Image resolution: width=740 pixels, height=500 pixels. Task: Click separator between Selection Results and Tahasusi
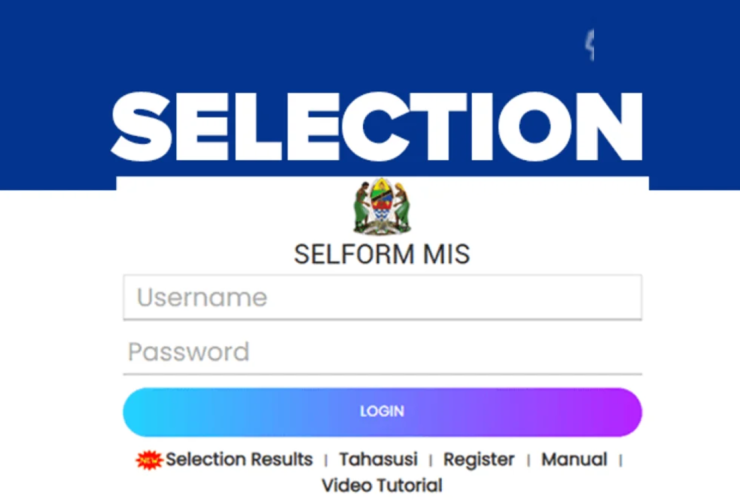click(325, 461)
